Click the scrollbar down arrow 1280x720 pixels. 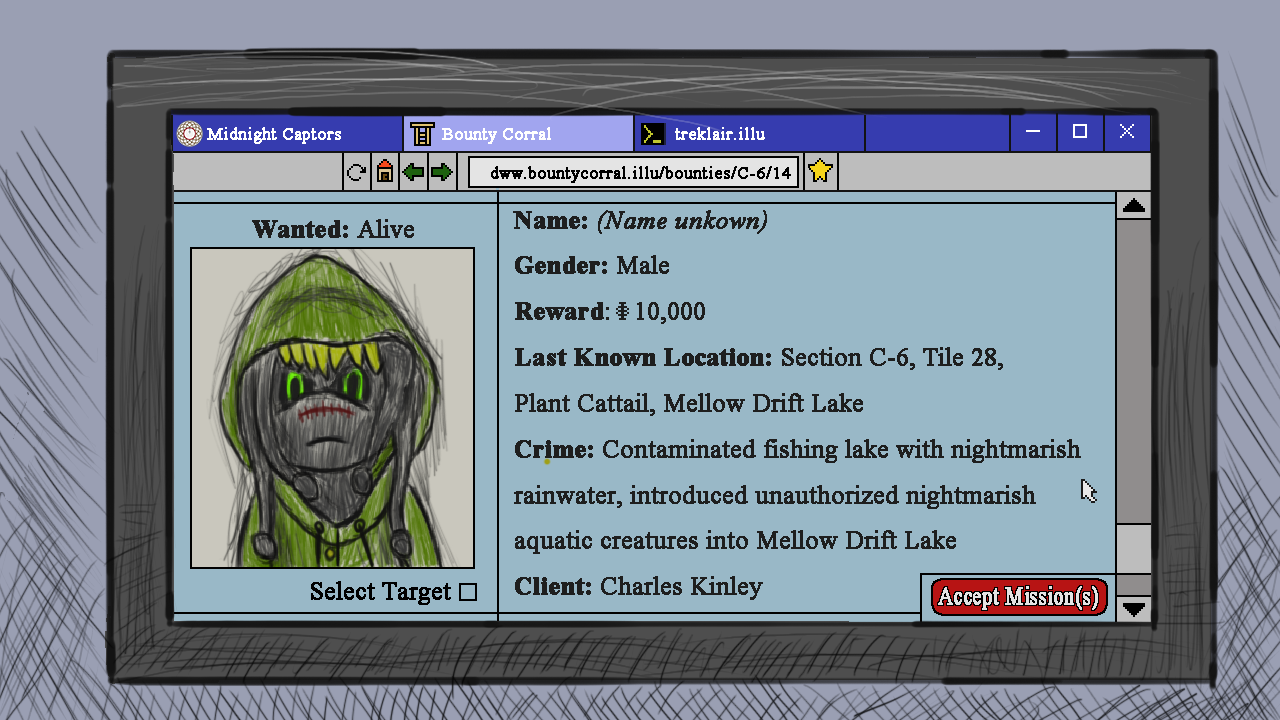point(1133,608)
